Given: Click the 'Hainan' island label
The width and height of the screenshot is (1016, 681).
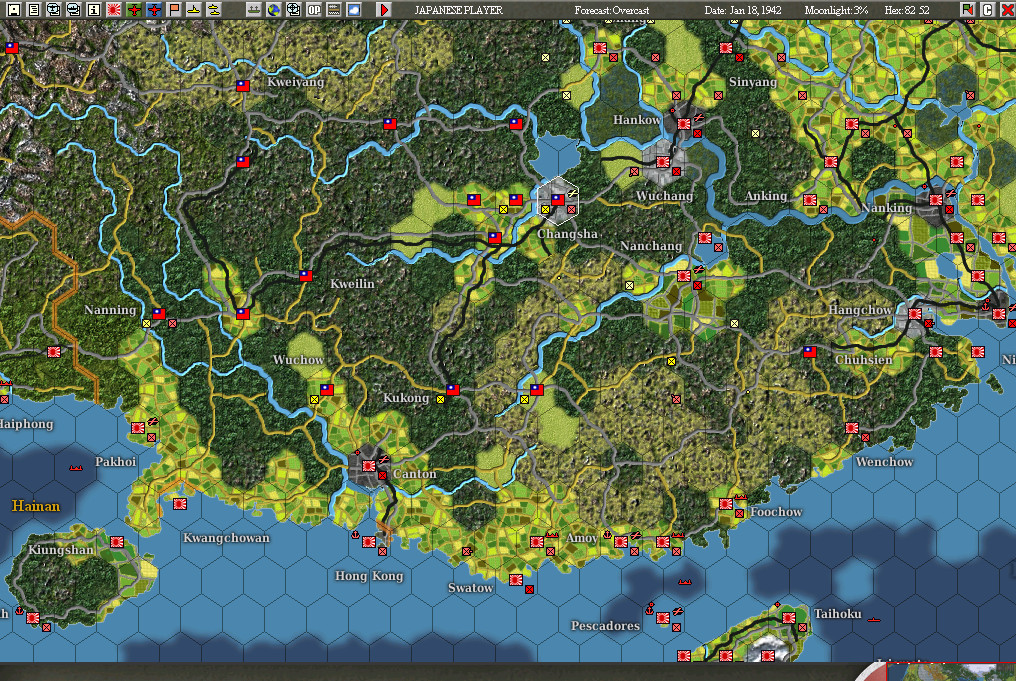Looking at the screenshot, I should (36, 506).
